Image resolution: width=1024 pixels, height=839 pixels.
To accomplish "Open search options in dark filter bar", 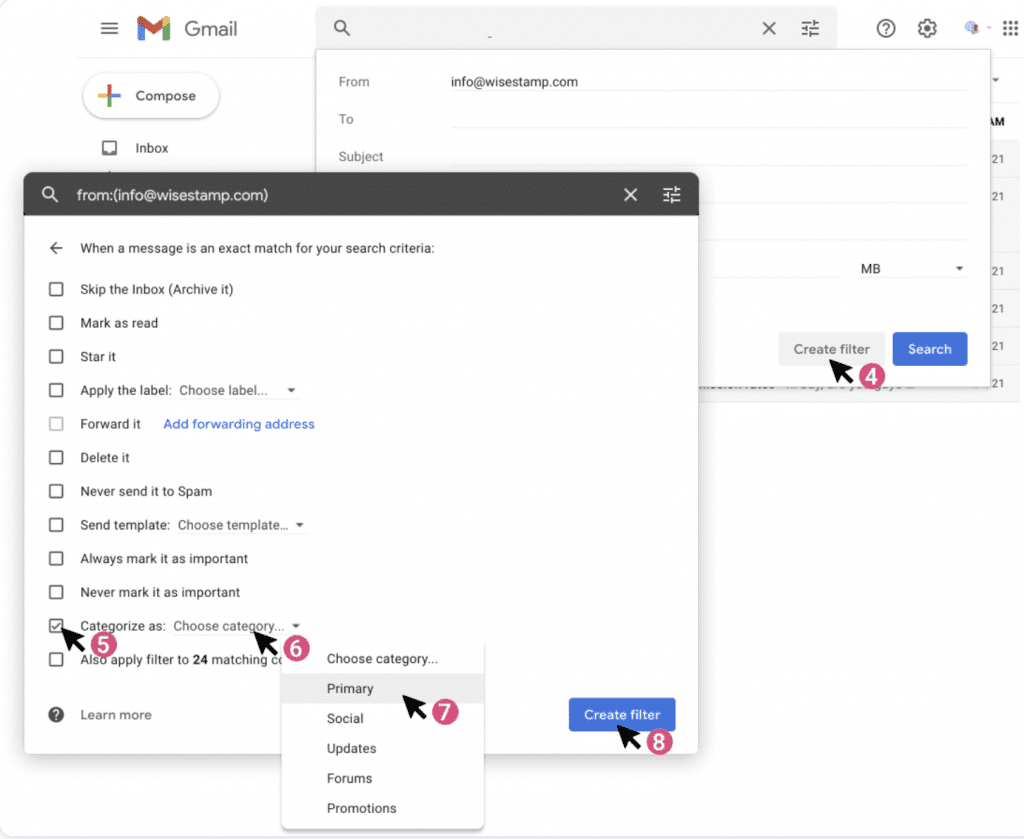I will point(671,195).
